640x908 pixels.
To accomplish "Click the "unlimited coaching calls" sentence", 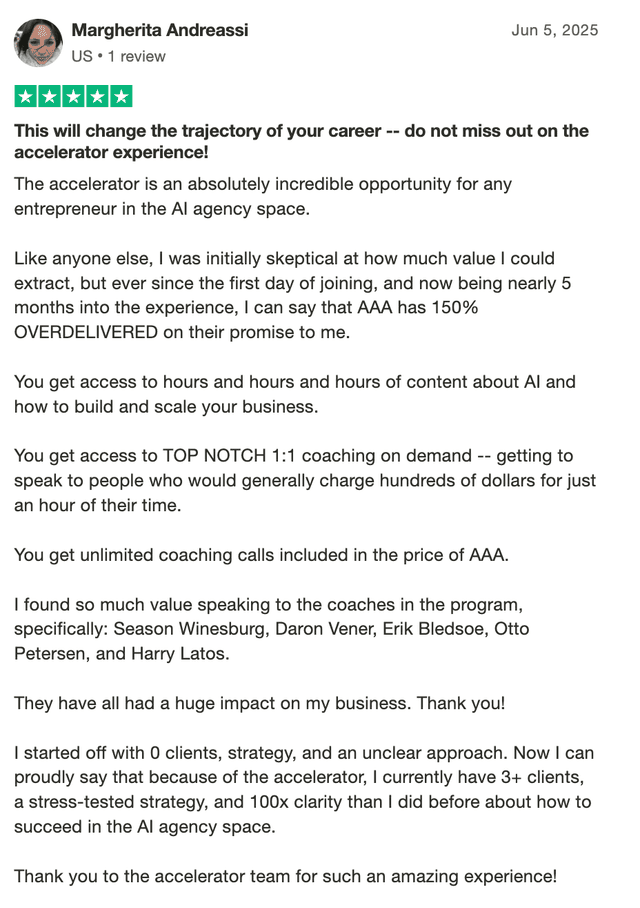I will (x=260, y=554).
